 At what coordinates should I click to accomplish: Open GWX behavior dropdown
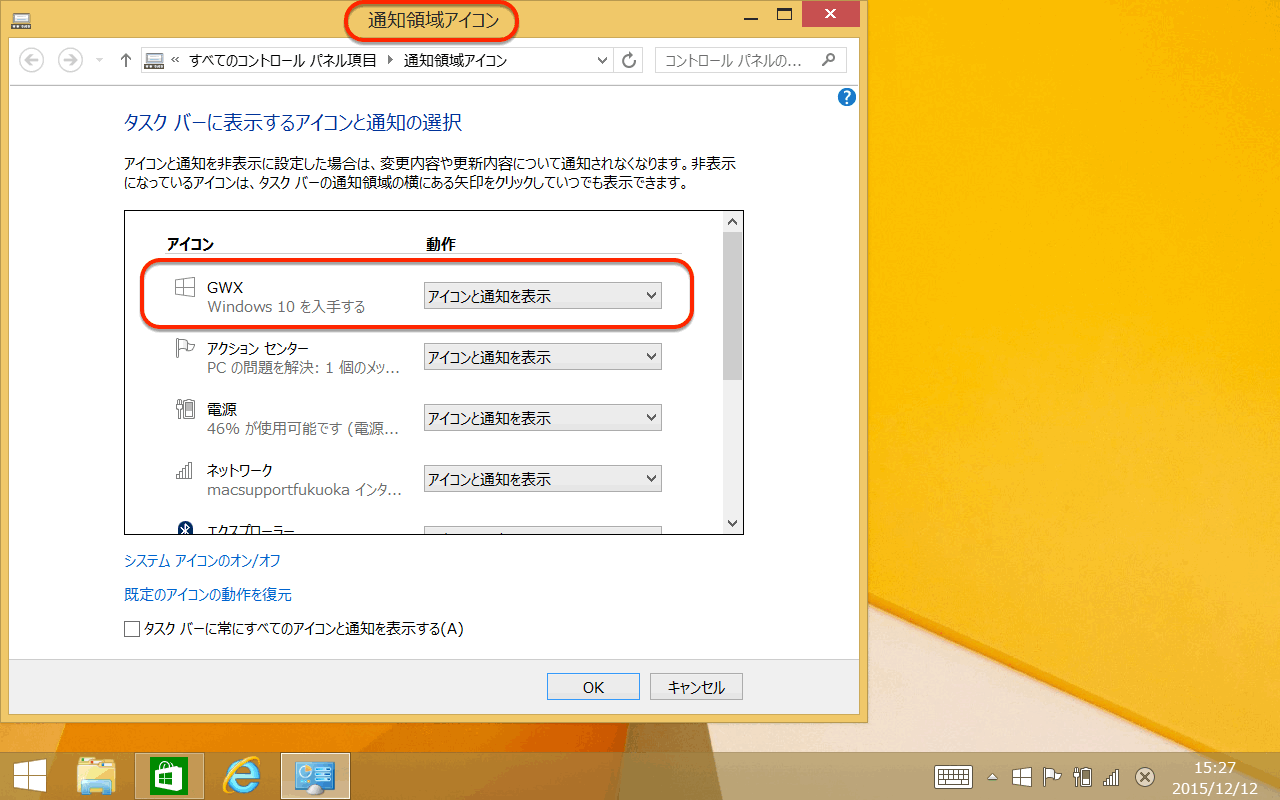point(542,296)
